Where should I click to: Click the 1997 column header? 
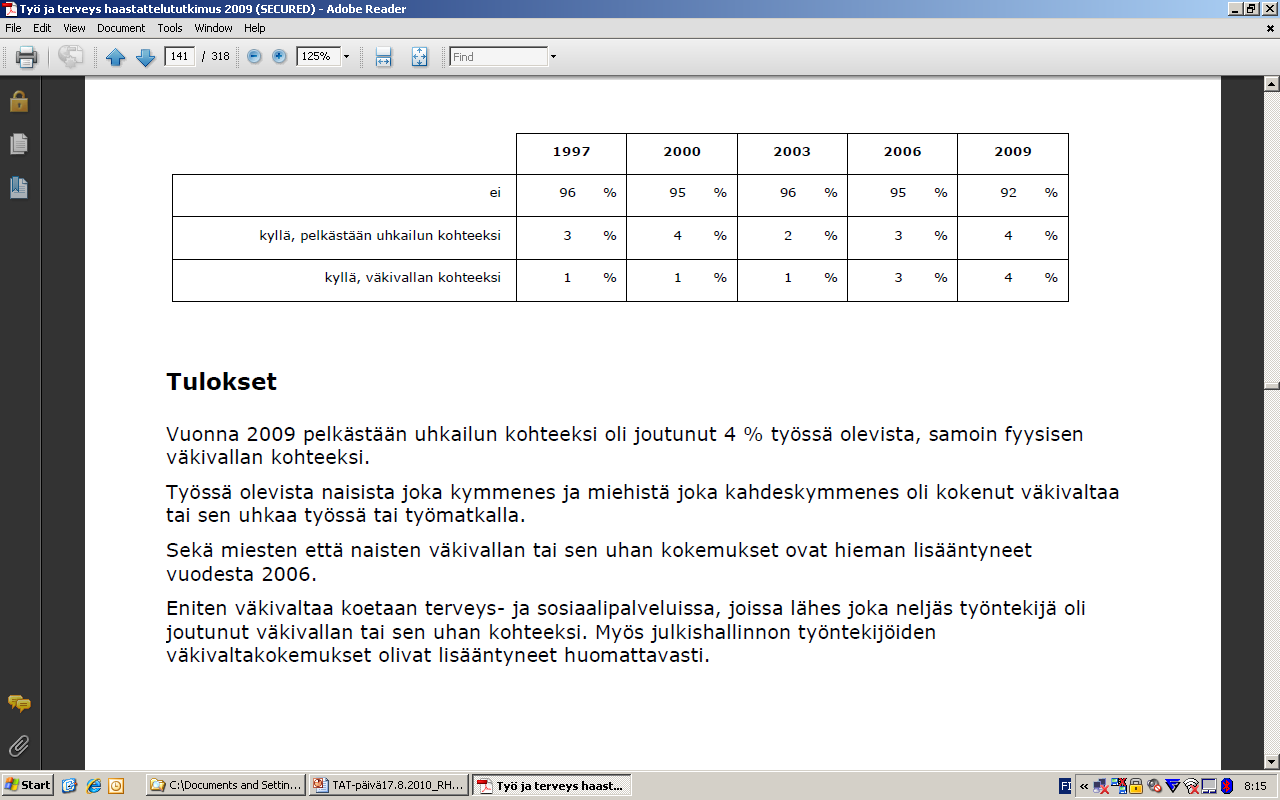coord(571,152)
